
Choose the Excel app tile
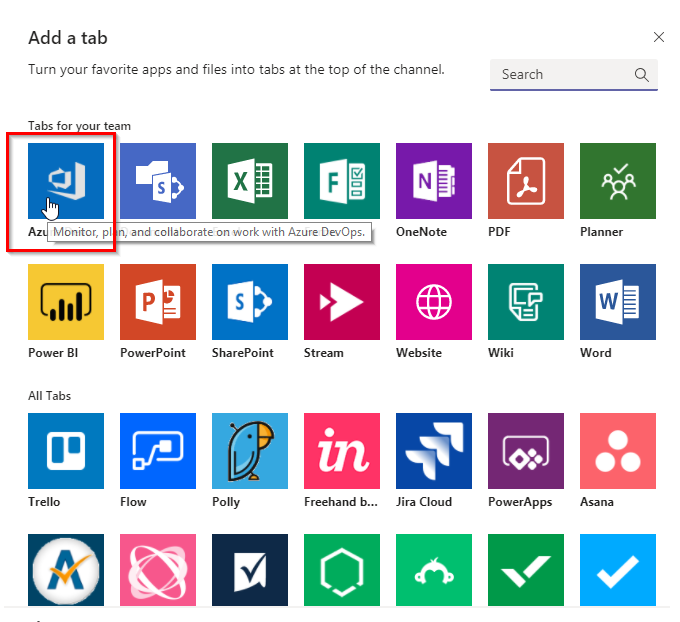tap(250, 181)
